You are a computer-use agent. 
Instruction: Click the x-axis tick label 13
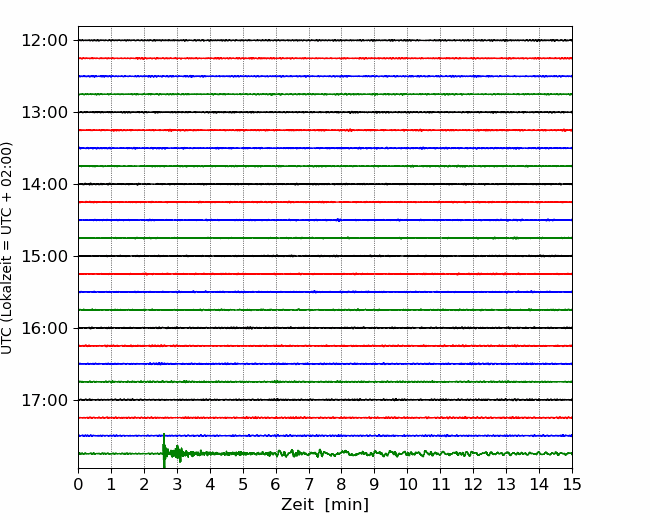pyautogui.click(x=506, y=484)
